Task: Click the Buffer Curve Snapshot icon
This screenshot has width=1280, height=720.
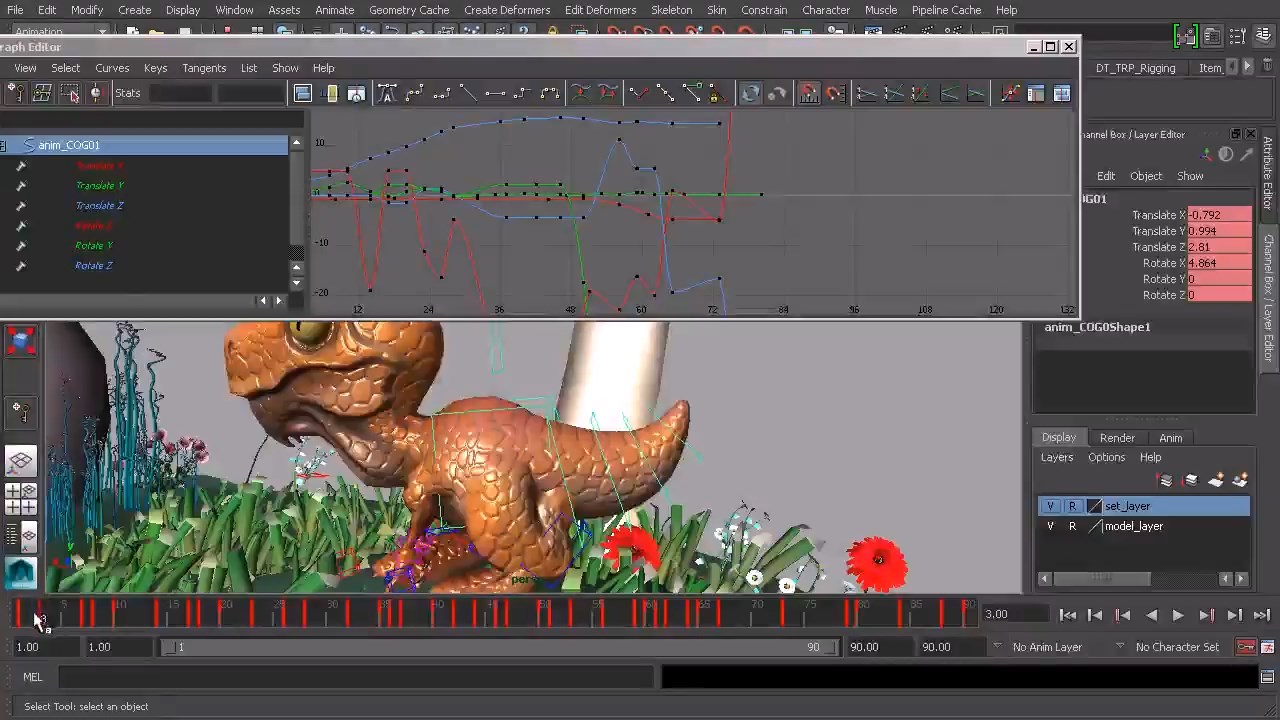Action: tap(580, 93)
